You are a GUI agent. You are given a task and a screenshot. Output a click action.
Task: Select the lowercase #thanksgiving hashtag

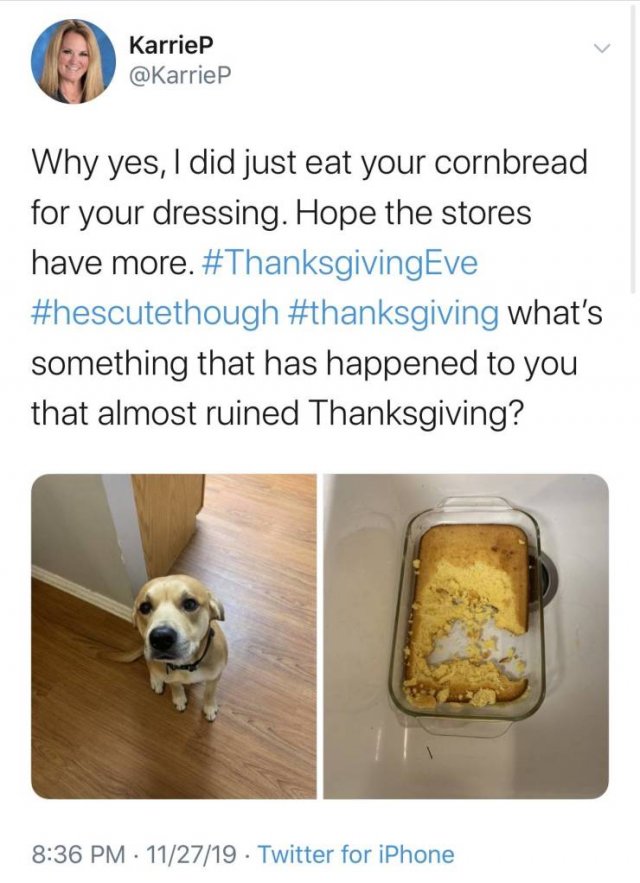pos(393,314)
